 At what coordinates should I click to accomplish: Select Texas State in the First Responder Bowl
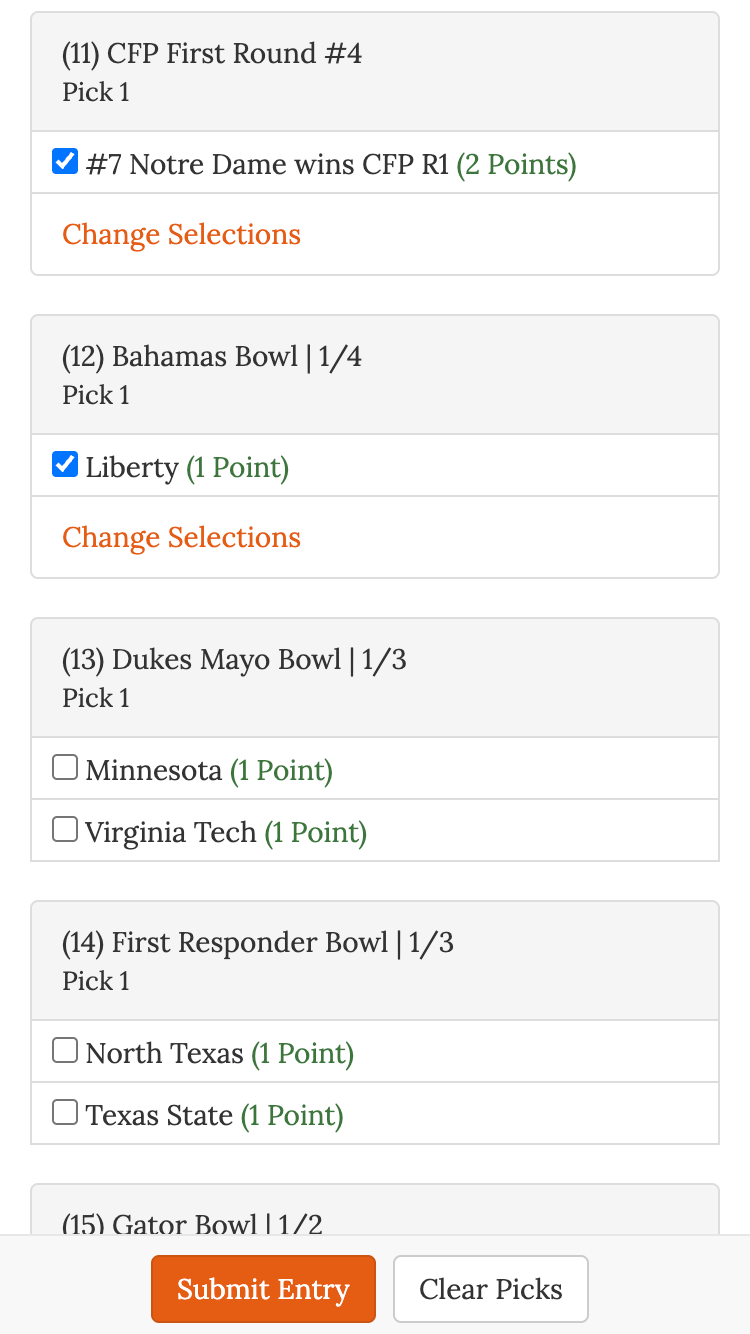pos(64,1111)
